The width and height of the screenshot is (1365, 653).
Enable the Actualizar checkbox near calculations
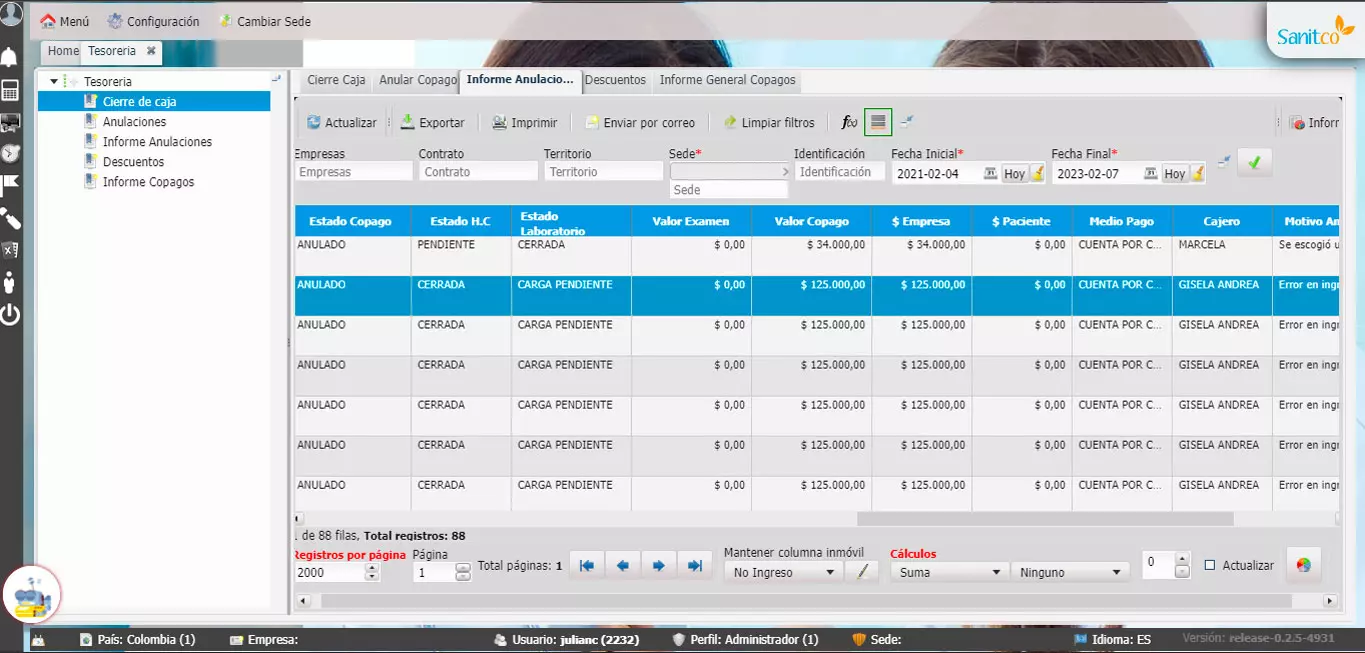tap(1210, 565)
